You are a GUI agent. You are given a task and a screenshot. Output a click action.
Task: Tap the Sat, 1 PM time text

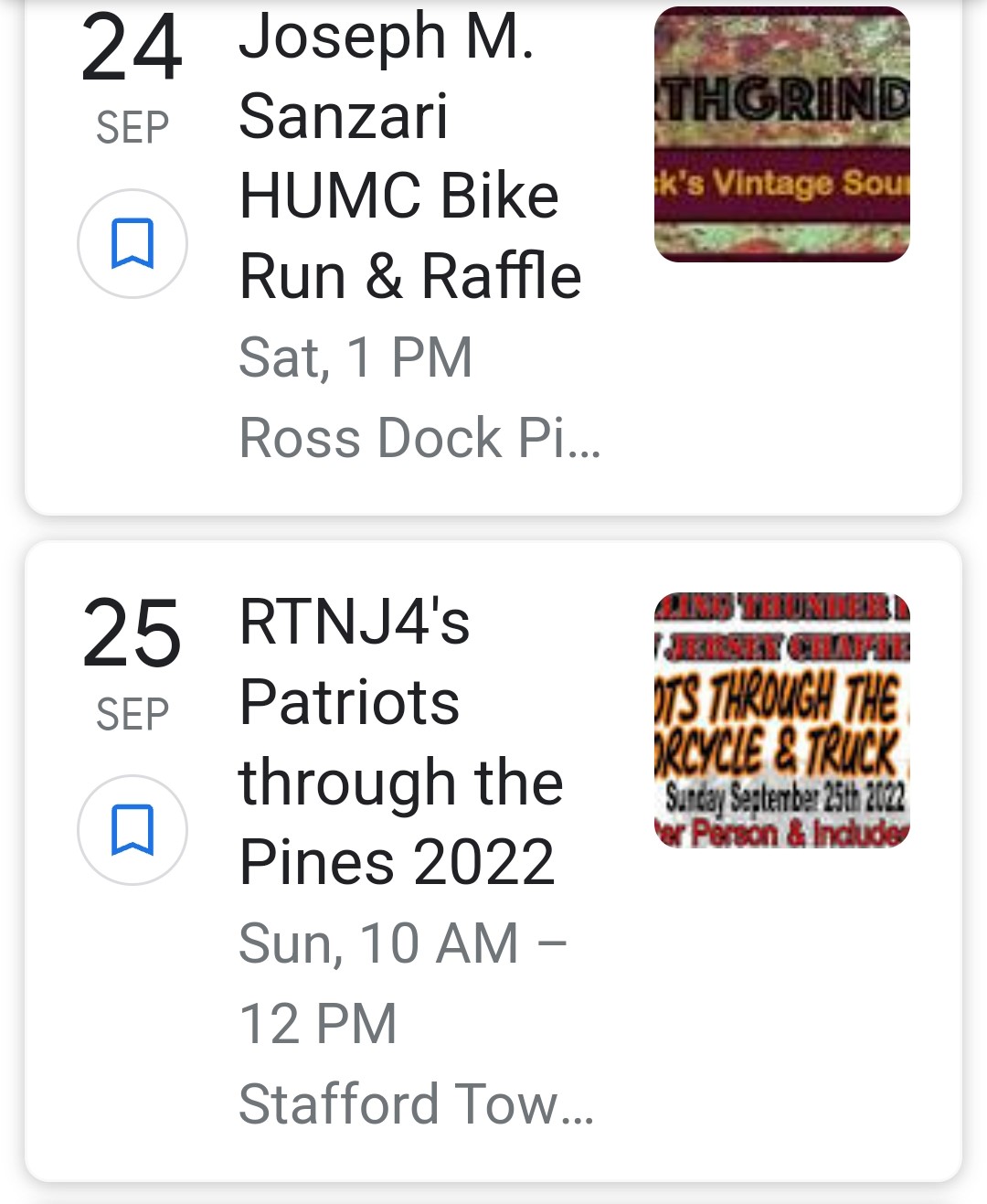[x=356, y=357]
